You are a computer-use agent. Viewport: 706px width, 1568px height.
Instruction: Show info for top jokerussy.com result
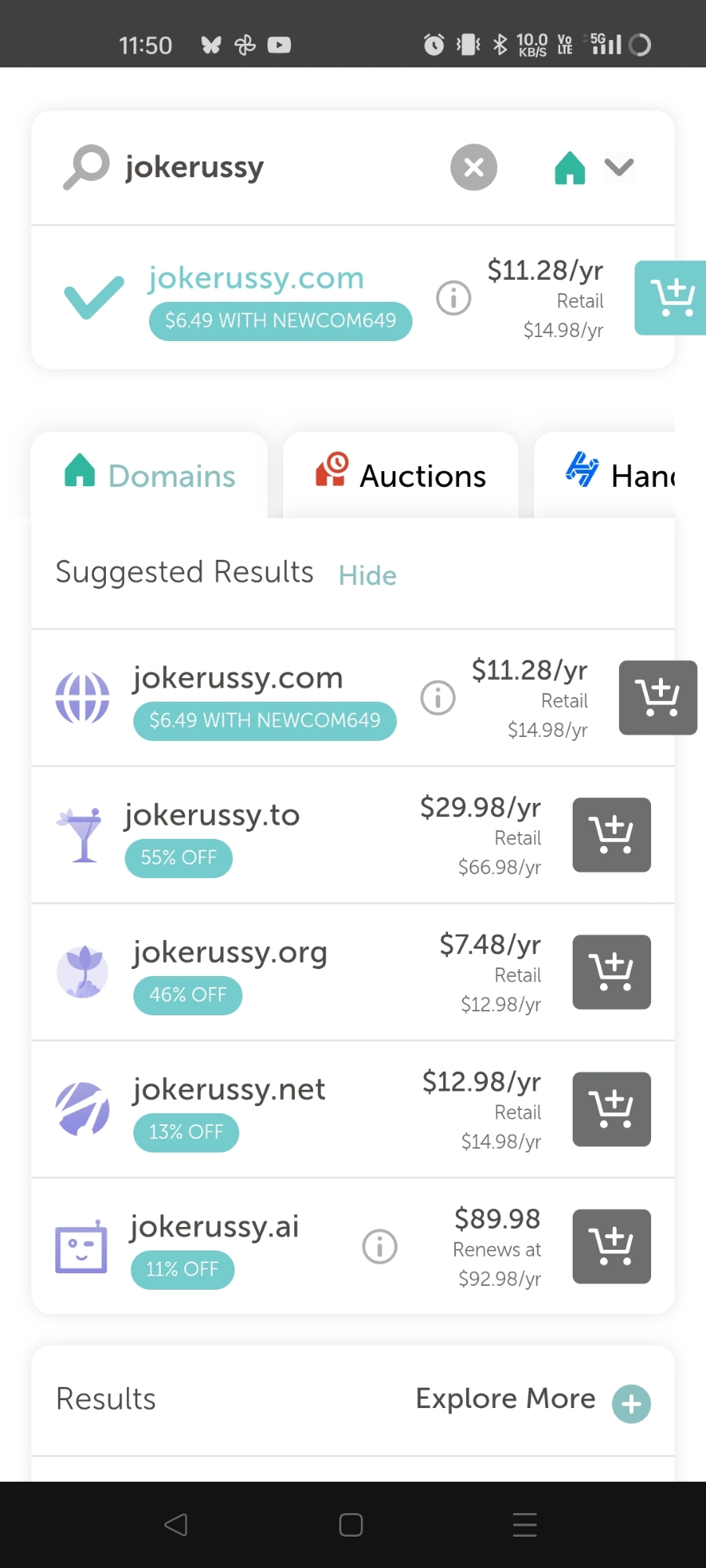[x=453, y=298]
